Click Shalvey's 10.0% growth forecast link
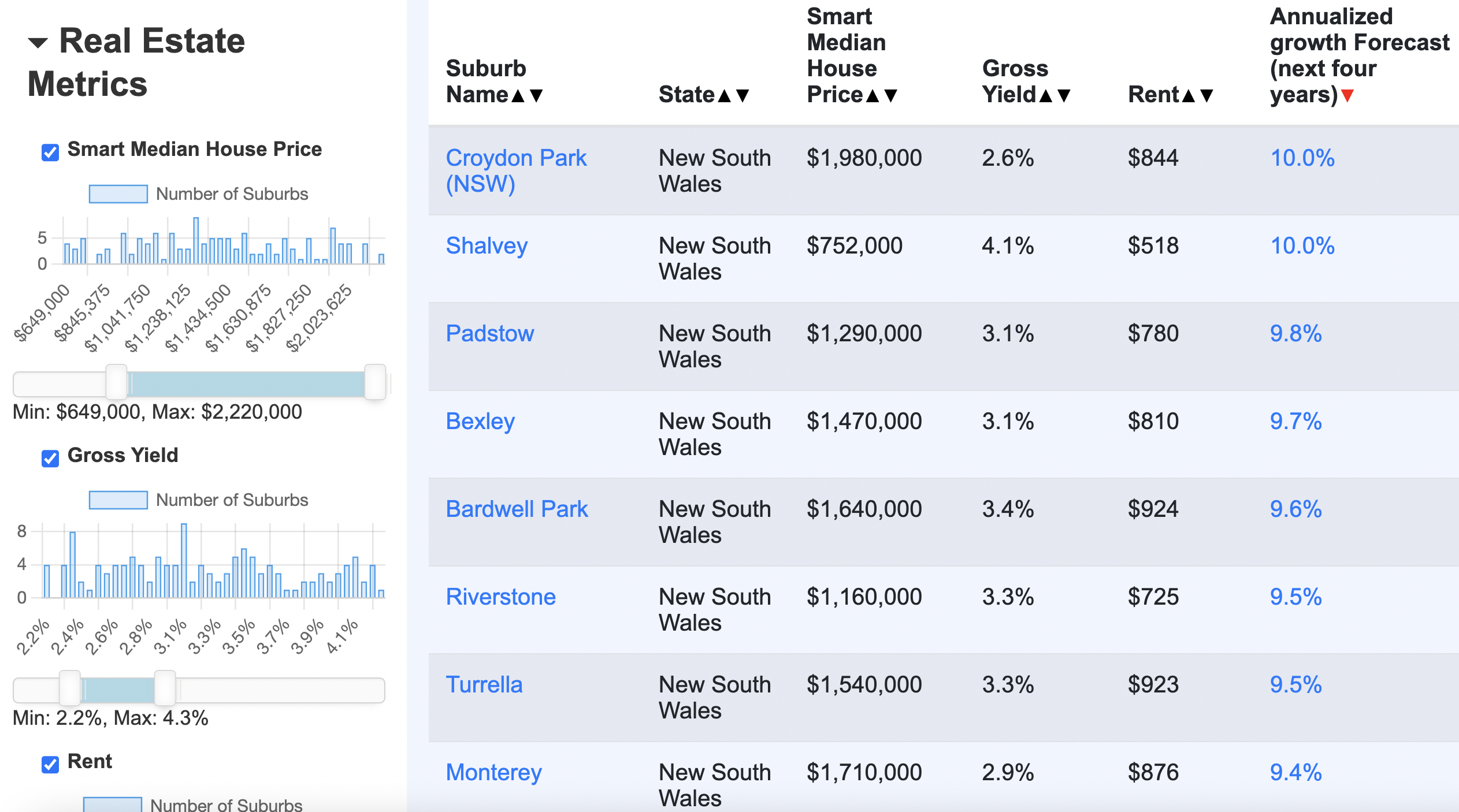Viewport: 1459px width, 812px height. point(1302,246)
